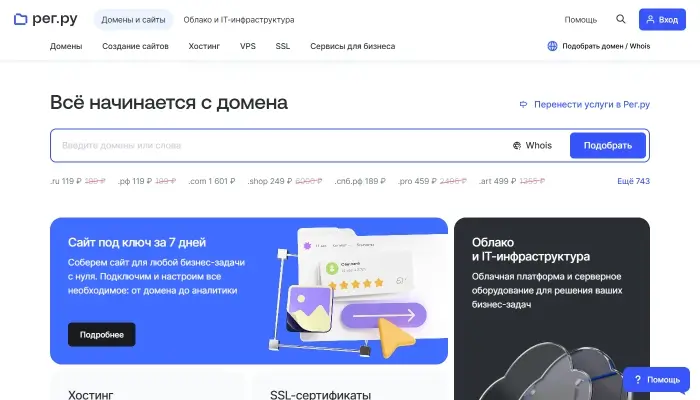Open the Помощь link in header

(x=580, y=20)
